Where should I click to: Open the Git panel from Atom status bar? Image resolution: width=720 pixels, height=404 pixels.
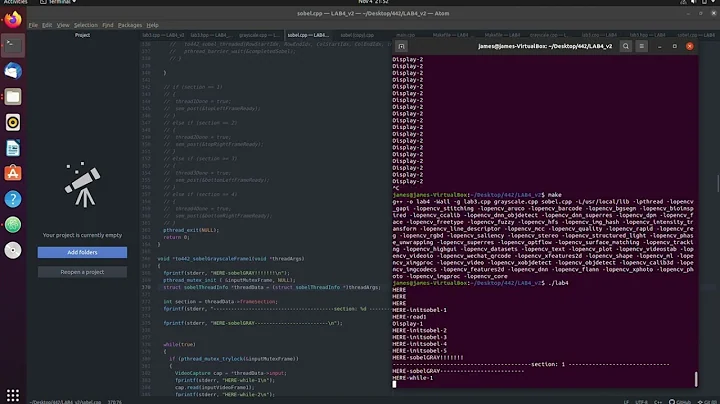point(707,402)
